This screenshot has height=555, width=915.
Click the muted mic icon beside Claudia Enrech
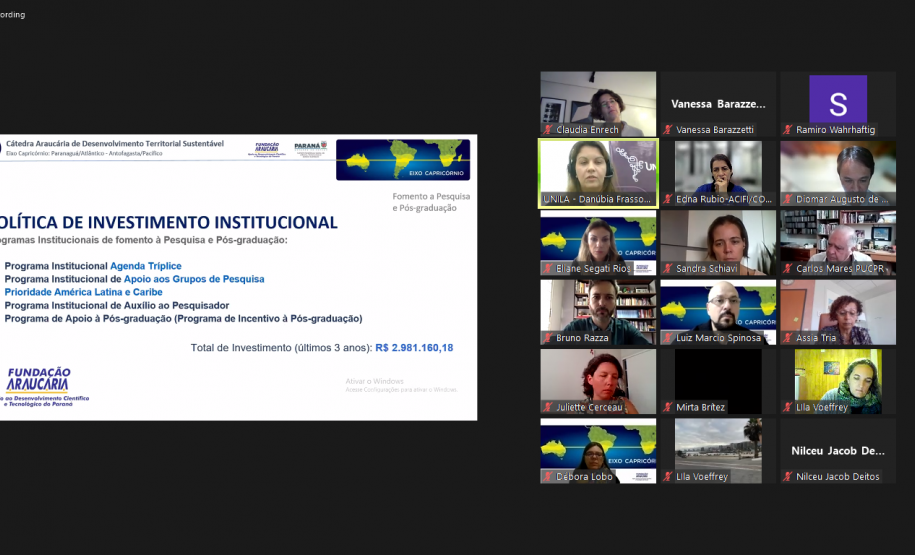point(548,130)
